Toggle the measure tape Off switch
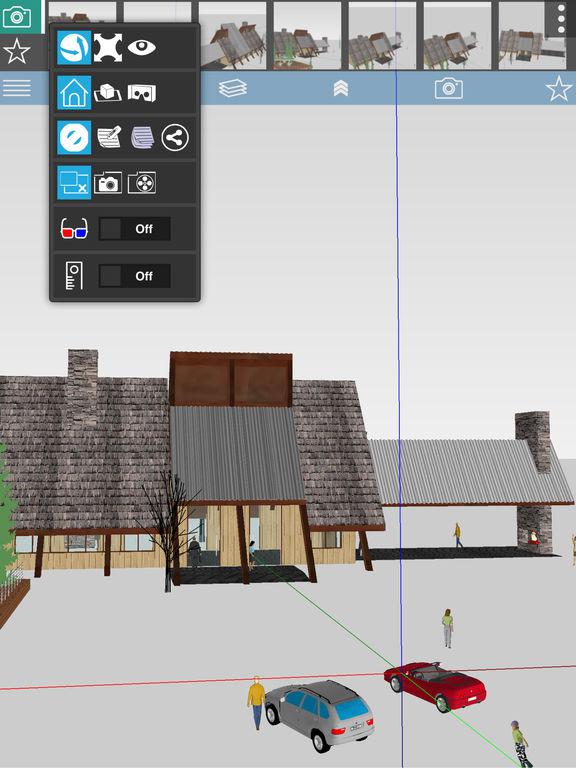Screen dimensions: 576x768 click(x=135, y=276)
